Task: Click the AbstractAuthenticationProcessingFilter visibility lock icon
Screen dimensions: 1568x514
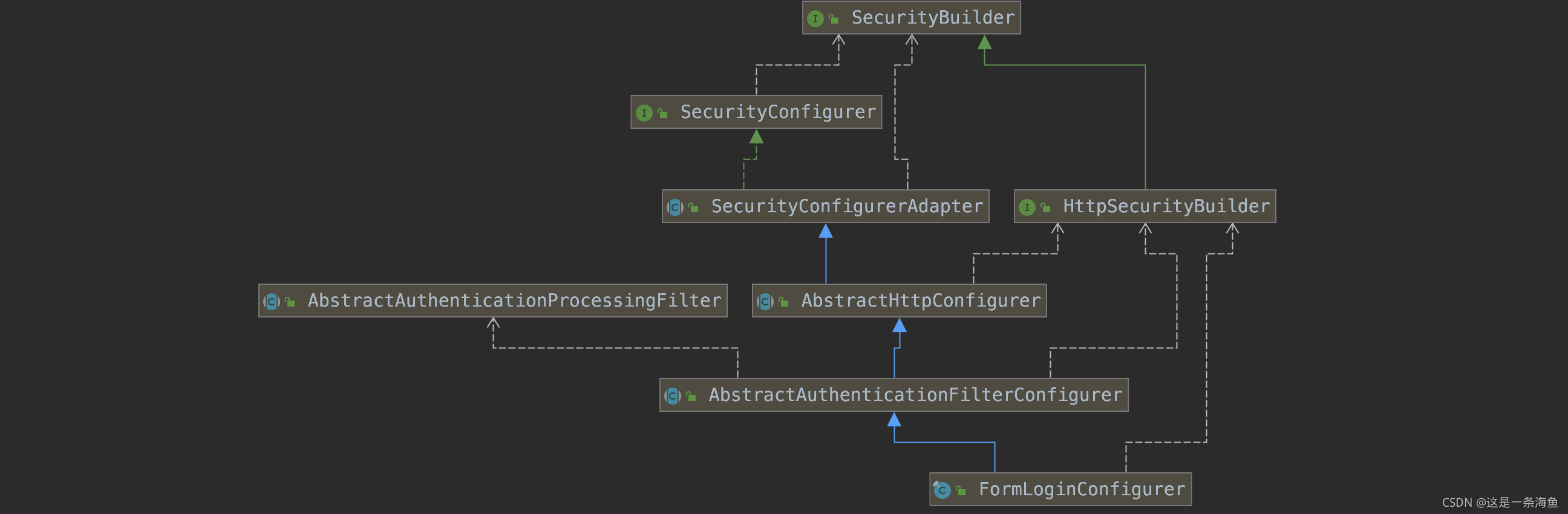Action: (290, 302)
